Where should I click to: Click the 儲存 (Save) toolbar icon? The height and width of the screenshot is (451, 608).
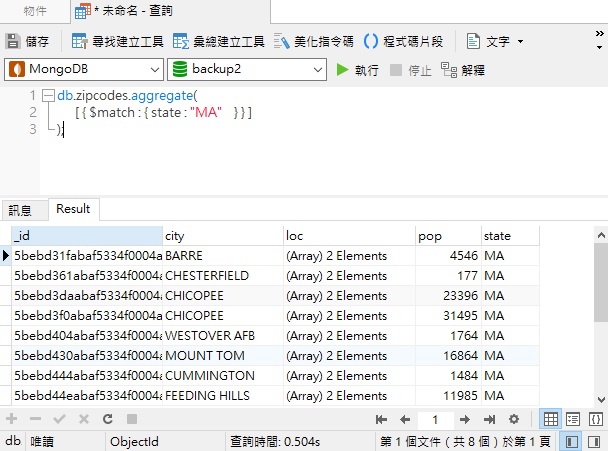click(x=28, y=42)
